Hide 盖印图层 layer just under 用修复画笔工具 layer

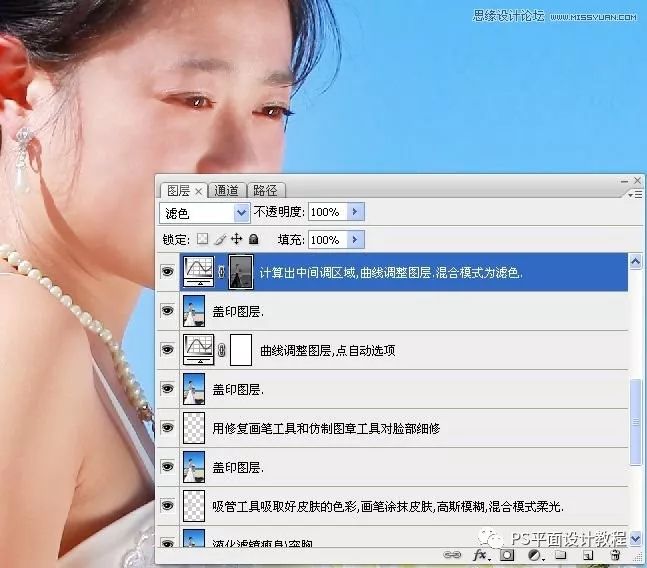point(168,467)
